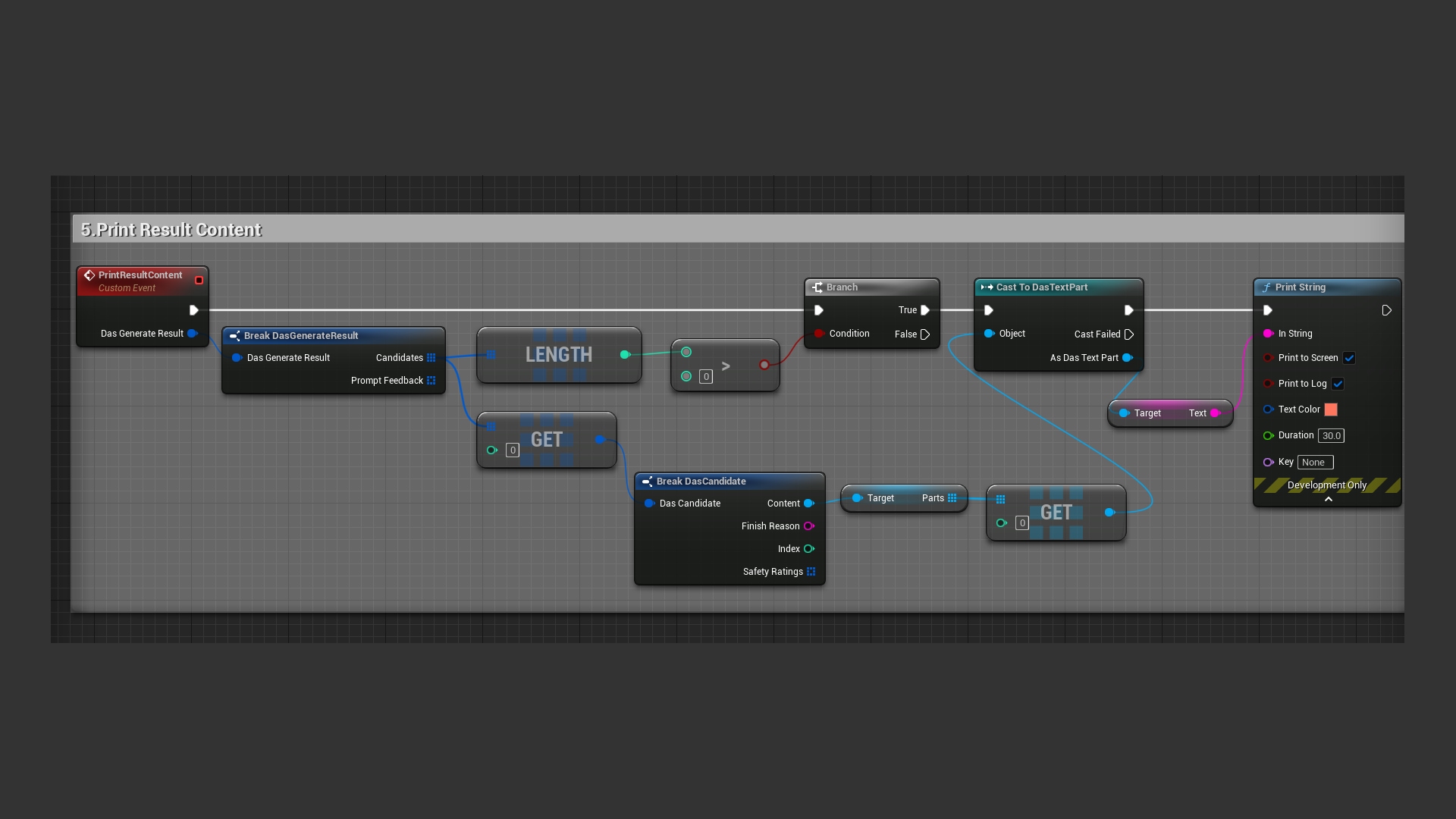This screenshot has height=819, width=1456.
Task: Click Candidates array output pin
Action: coord(431,358)
